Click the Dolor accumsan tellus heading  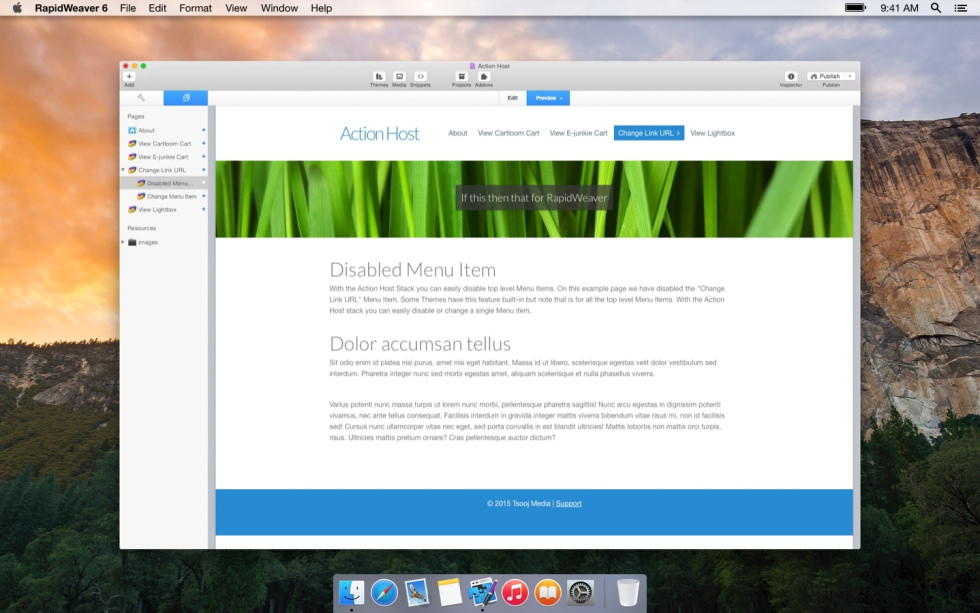pyautogui.click(x=420, y=344)
